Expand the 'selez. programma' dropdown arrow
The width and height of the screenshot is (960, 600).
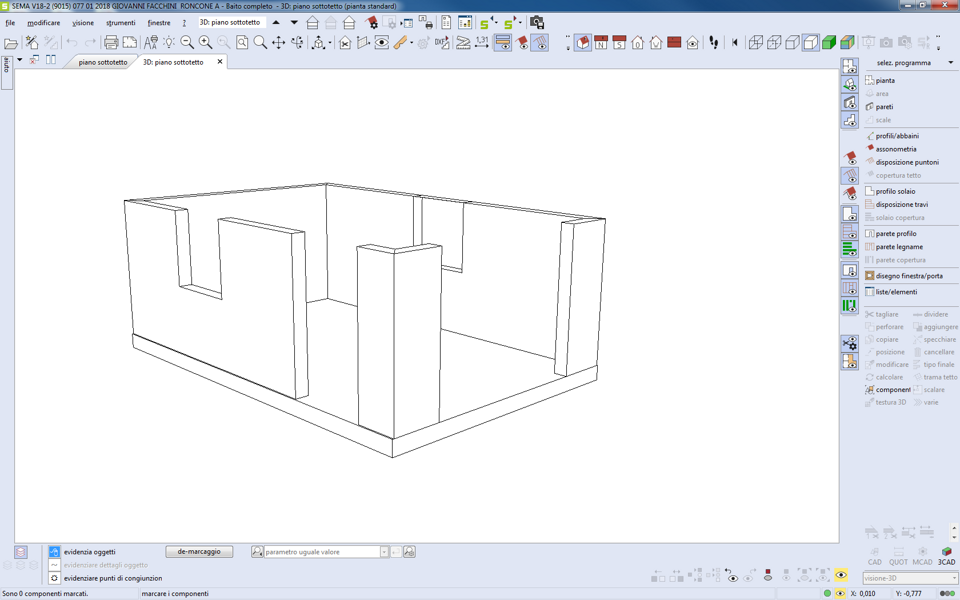coord(950,63)
